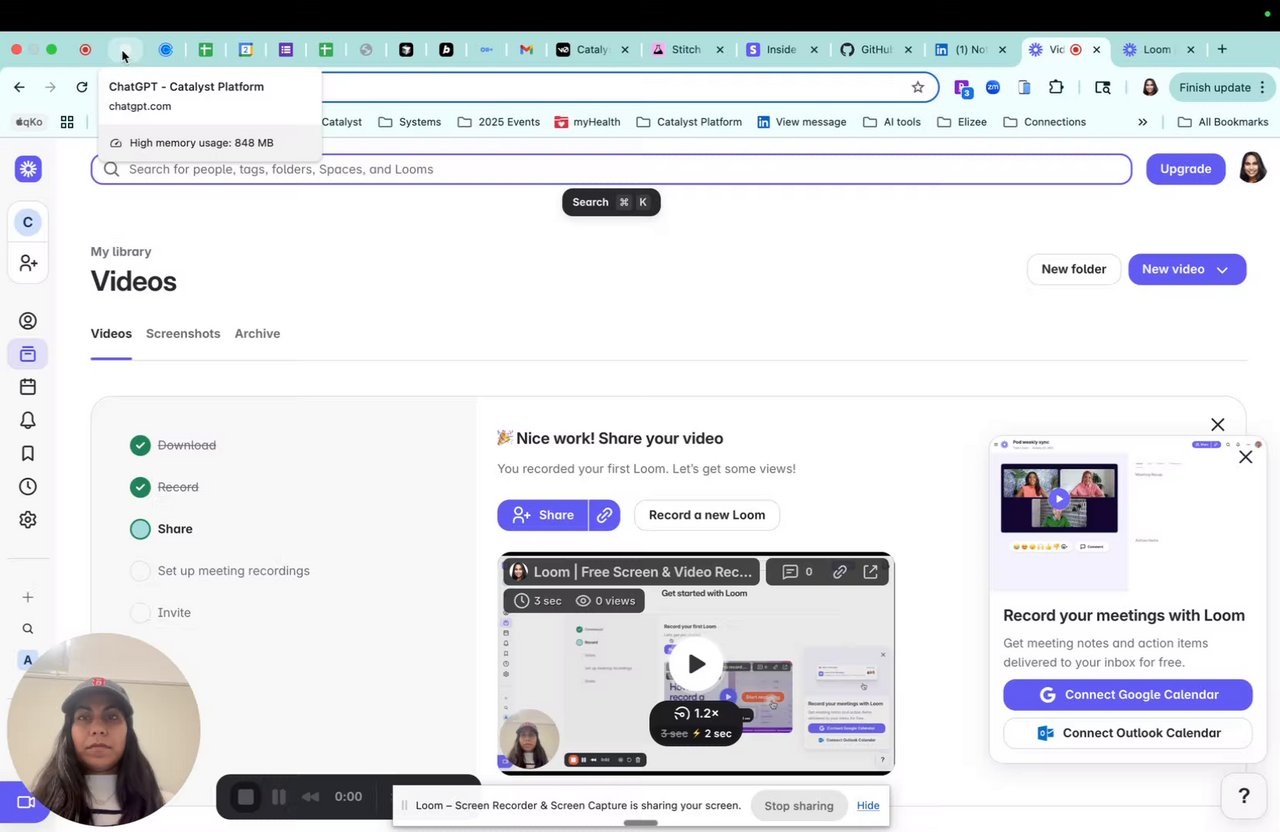Open the Gmail browser tab
Viewport: 1280px width, 832px height.
pos(526,49)
